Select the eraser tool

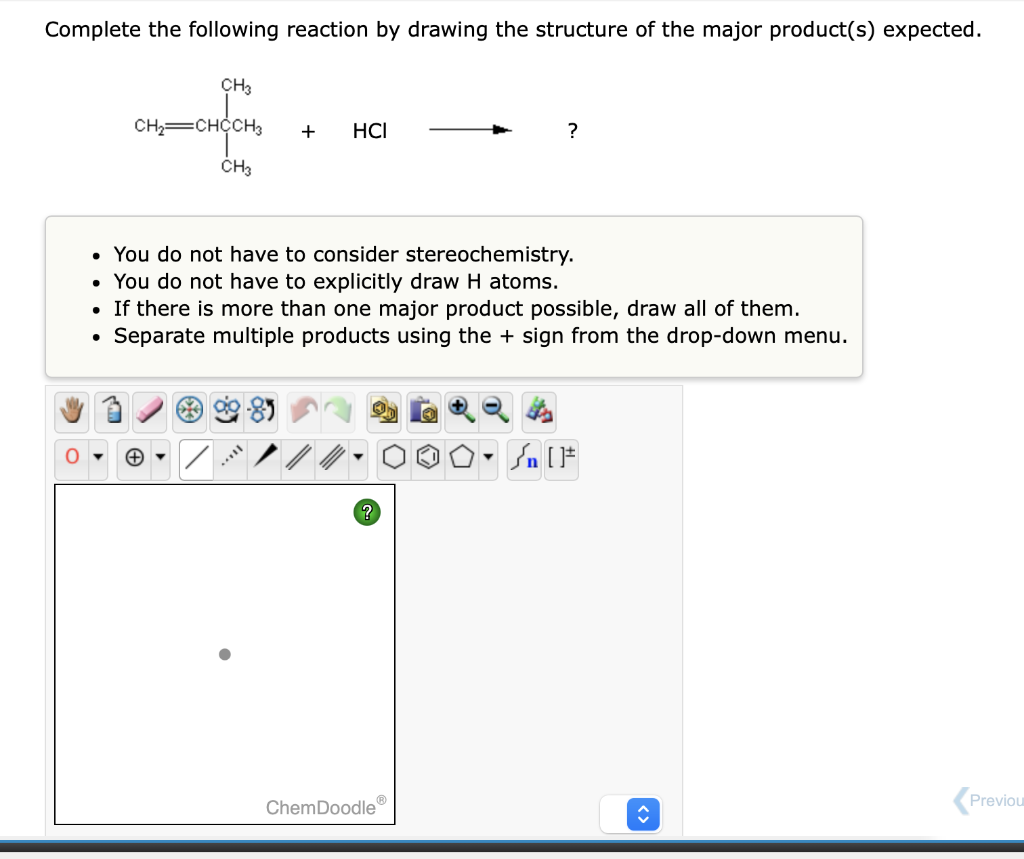pos(150,411)
